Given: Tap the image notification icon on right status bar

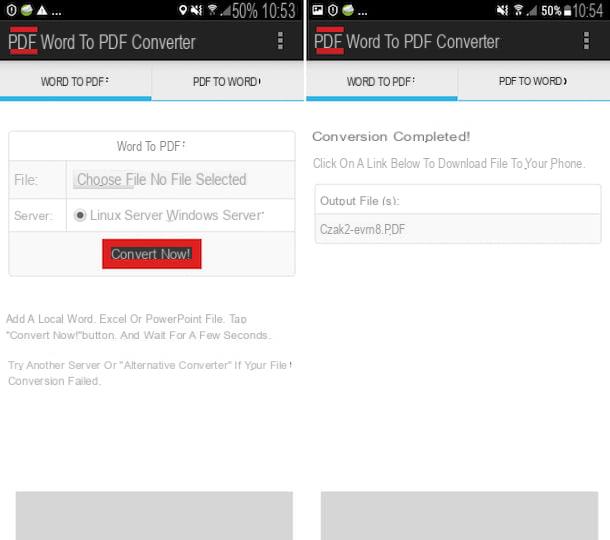Looking at the screenshot, I should coord(317,10).
